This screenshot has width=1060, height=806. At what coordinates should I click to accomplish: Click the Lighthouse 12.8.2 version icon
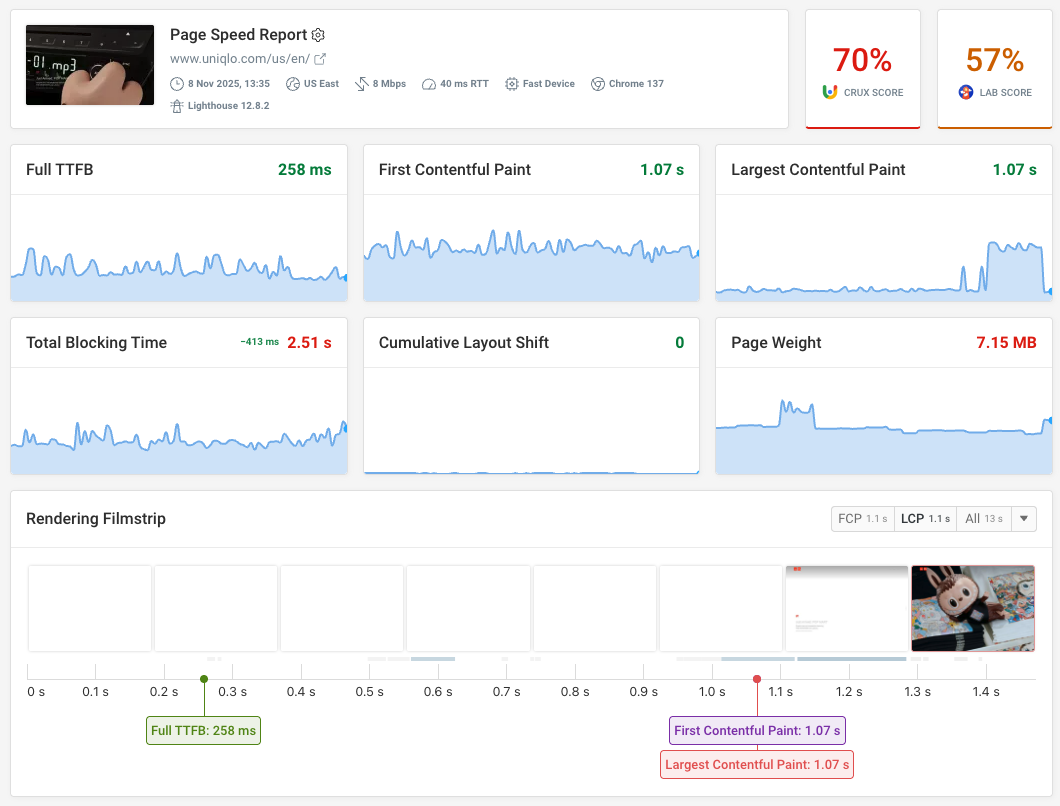pyautogui.click(x=178, y=105)
